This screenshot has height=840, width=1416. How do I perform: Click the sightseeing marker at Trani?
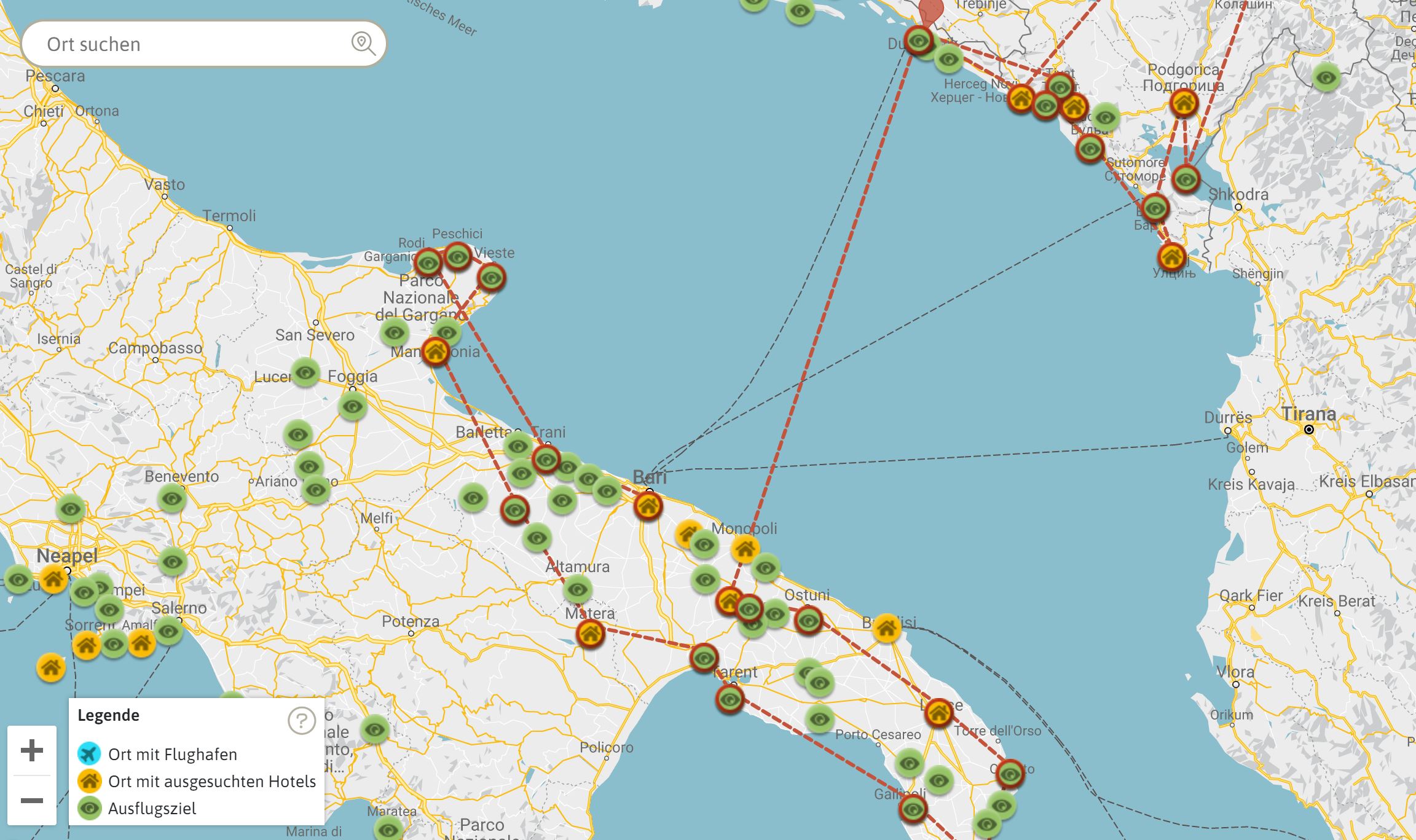[x=546, y=458]
